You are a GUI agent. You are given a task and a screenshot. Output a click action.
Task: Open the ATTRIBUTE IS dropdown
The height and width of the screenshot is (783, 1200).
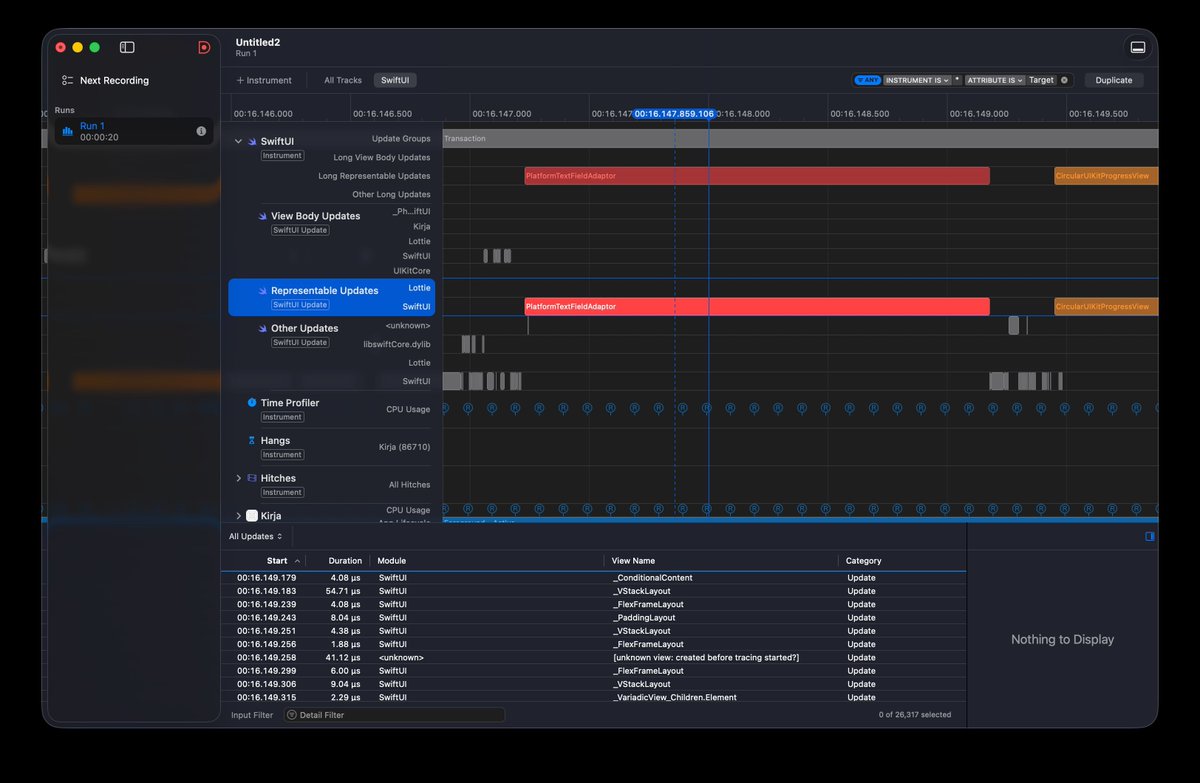995,80
